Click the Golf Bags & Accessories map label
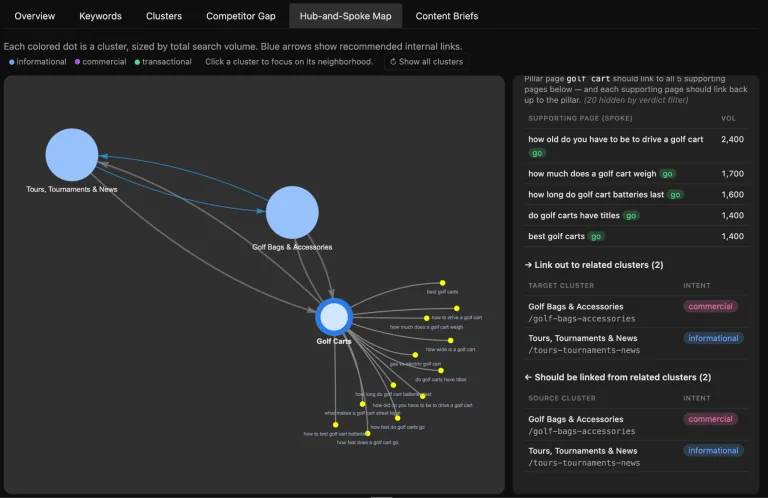This screenshot has height=498, width=768. coord(292,247)
